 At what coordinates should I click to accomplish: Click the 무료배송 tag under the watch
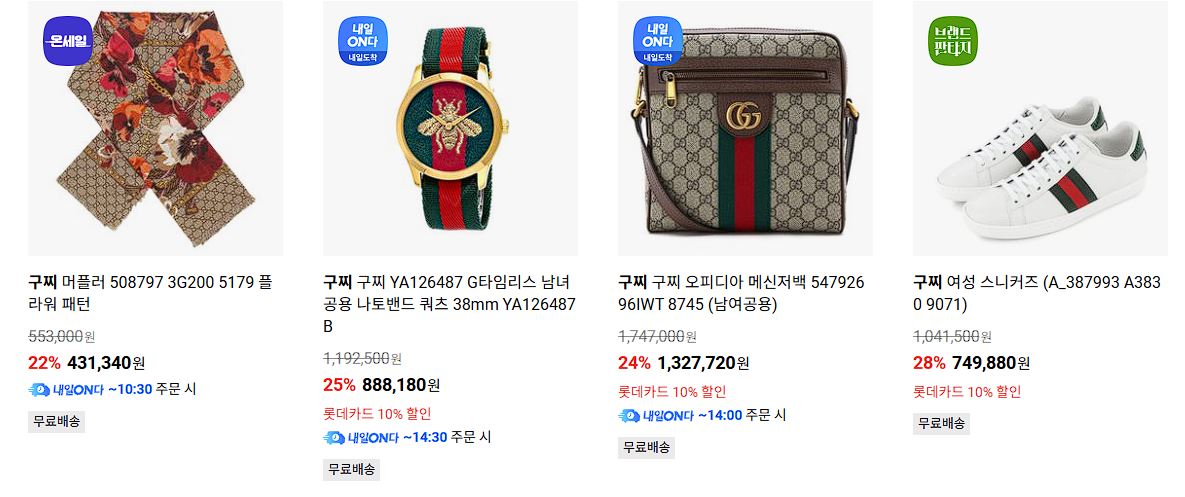coord(351,469)
